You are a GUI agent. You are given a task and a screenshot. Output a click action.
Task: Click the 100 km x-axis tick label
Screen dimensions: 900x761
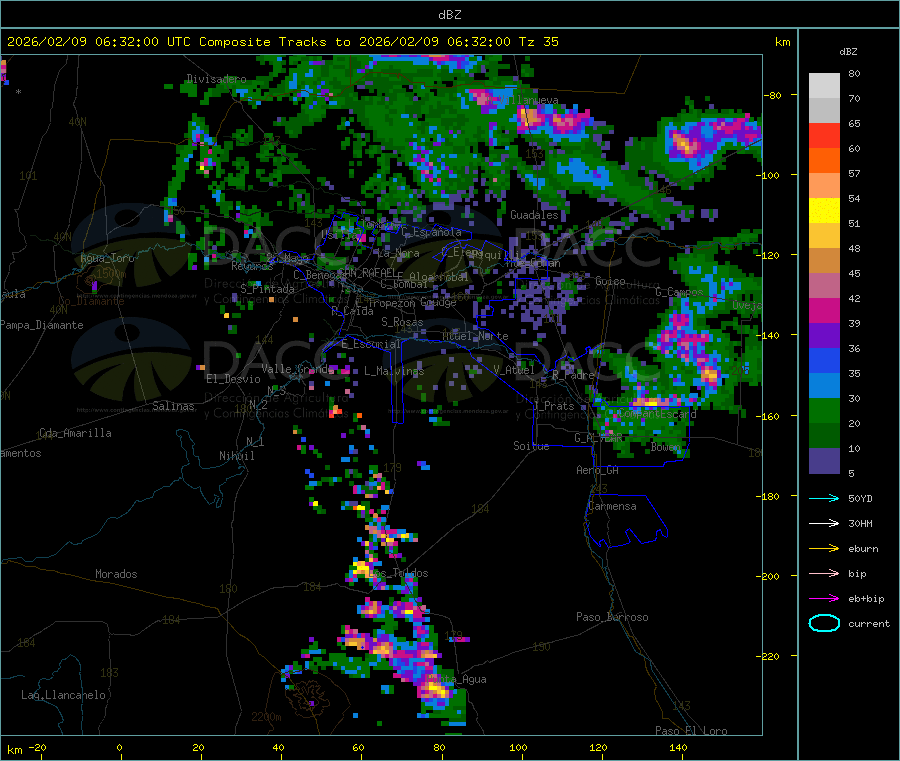(x=518, y=747)
